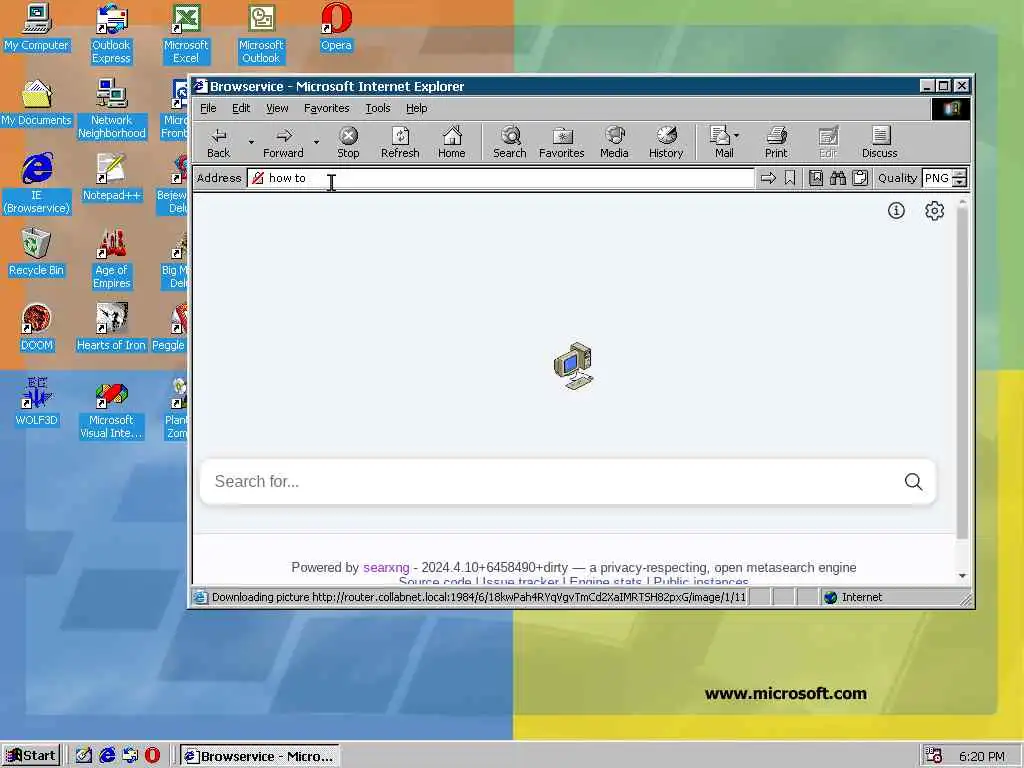Open the Start menu
Viewport: 1024px width, 768px height.
pos(31,756)
